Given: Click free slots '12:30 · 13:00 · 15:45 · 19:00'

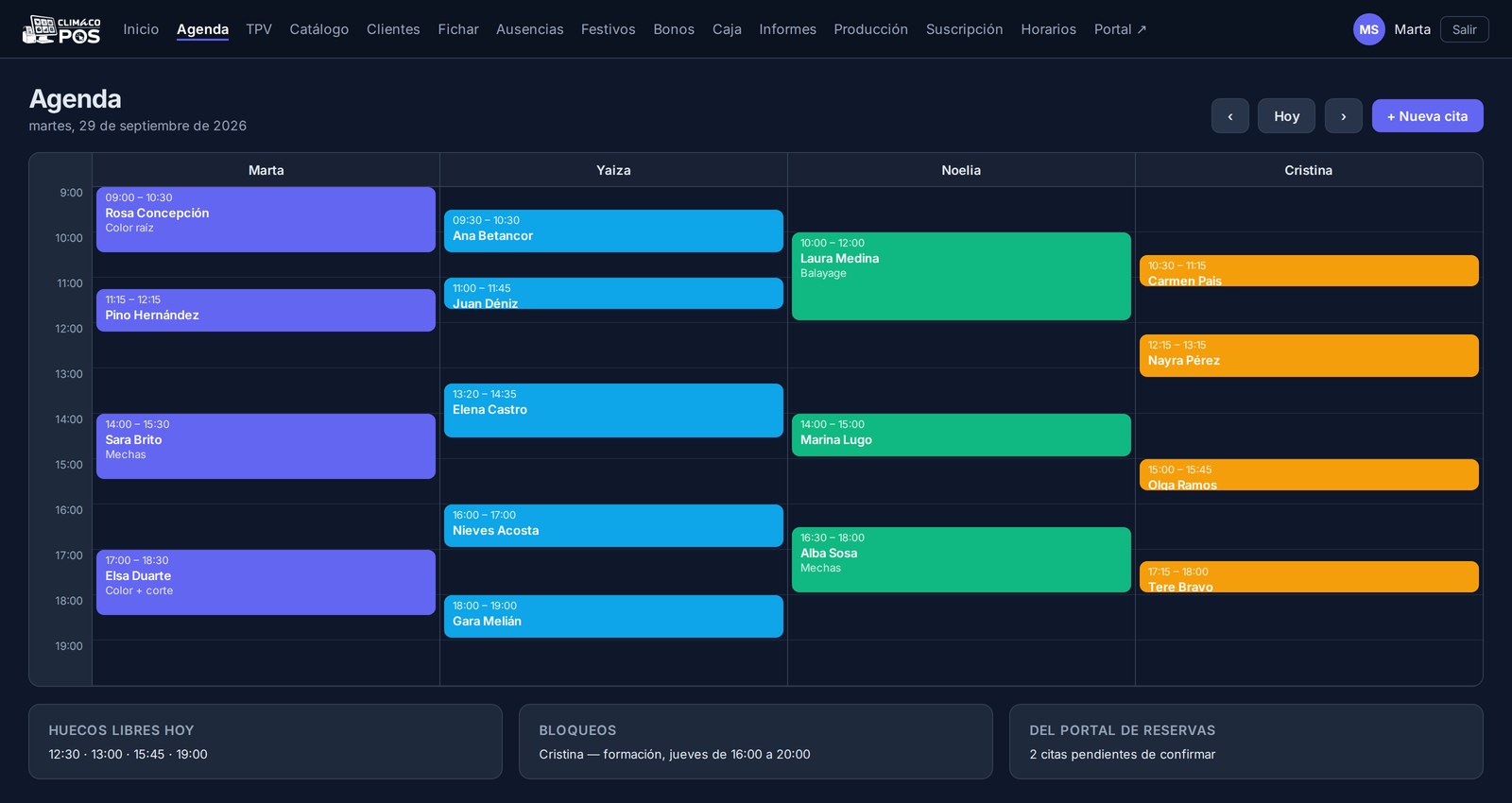Looking at the screenshot, I should pos(128,754).
